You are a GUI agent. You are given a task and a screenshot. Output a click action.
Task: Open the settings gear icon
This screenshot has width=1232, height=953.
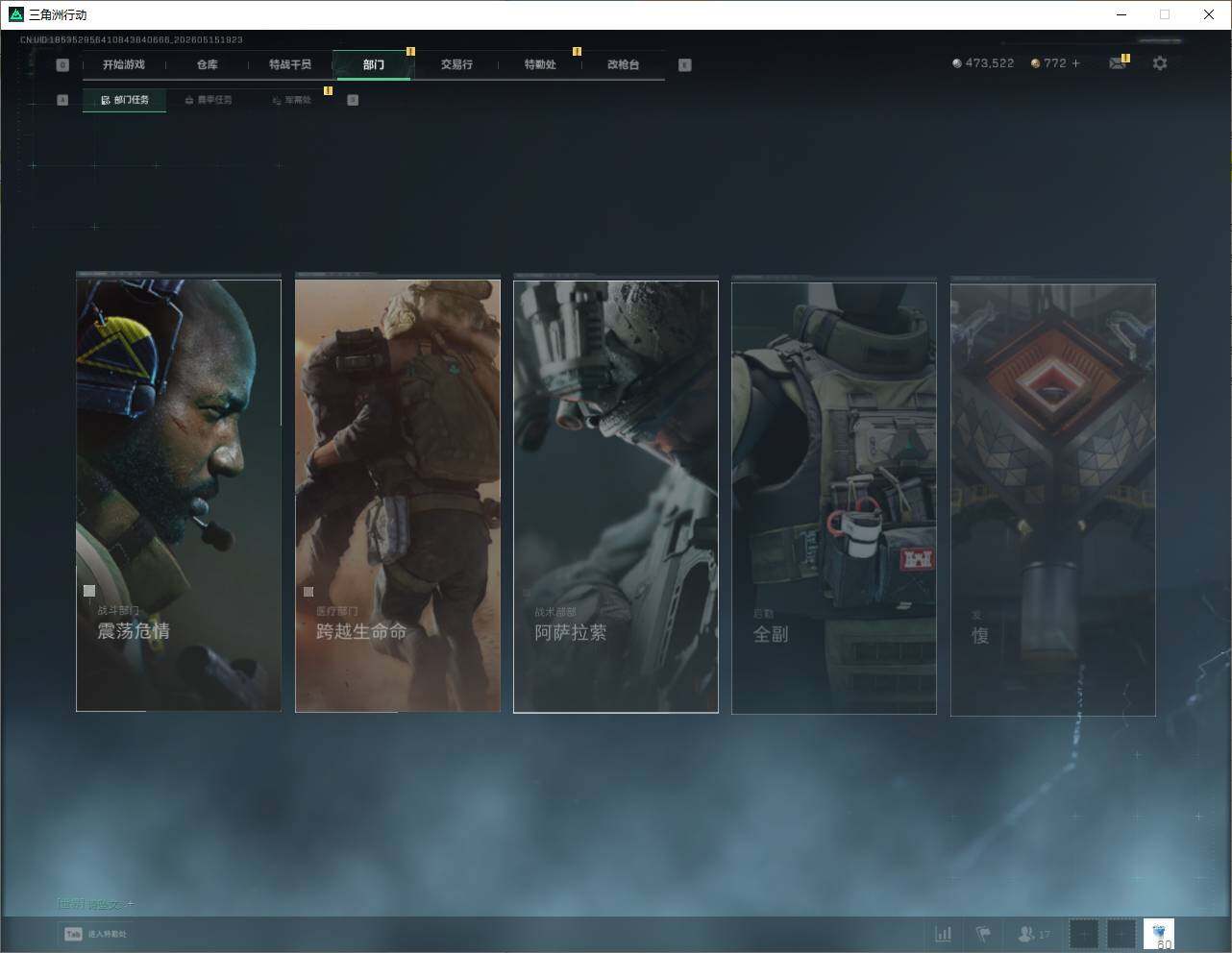[x=1160, y=63]
